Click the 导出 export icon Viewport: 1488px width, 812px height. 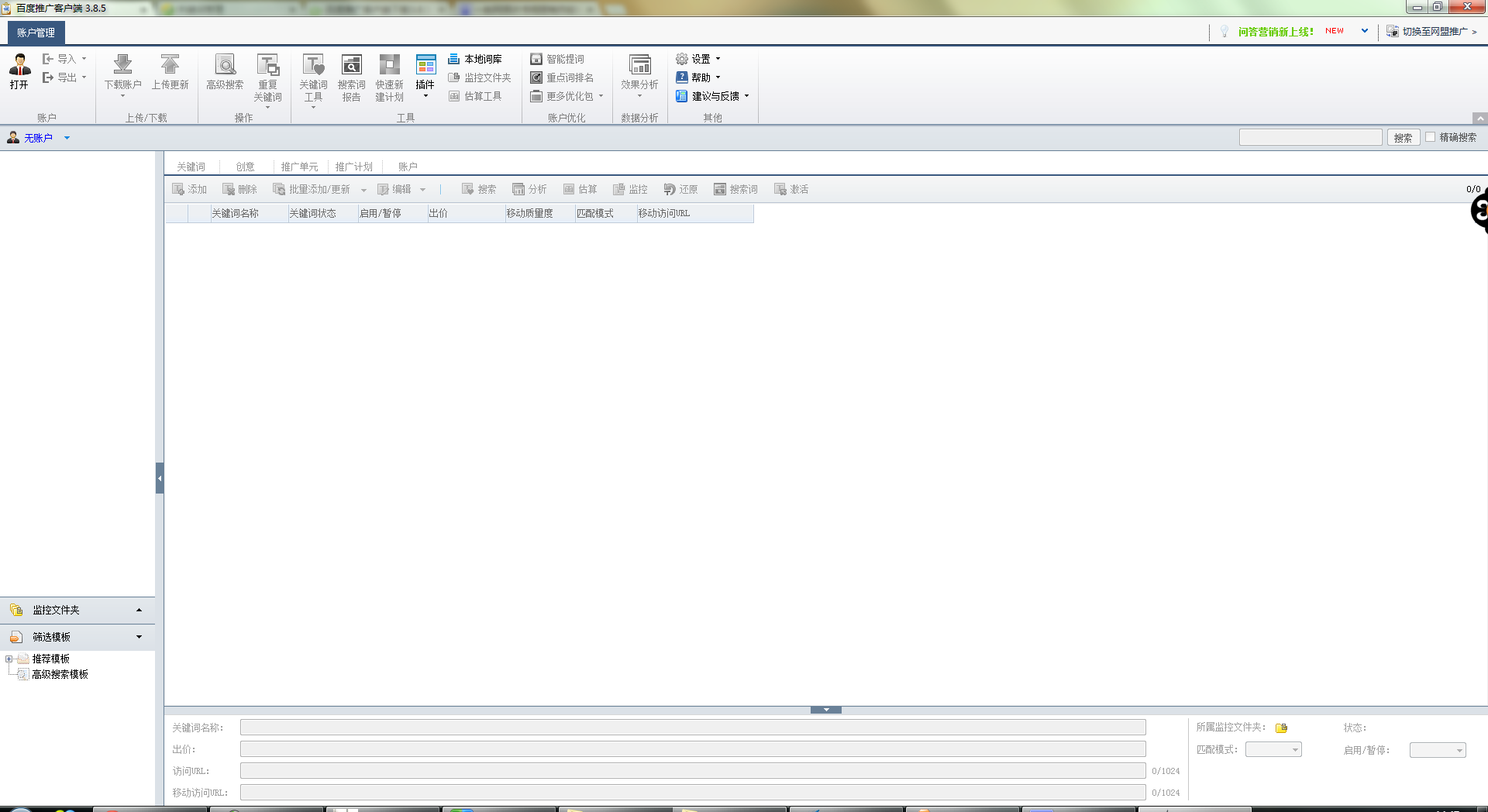coord(47,77)
